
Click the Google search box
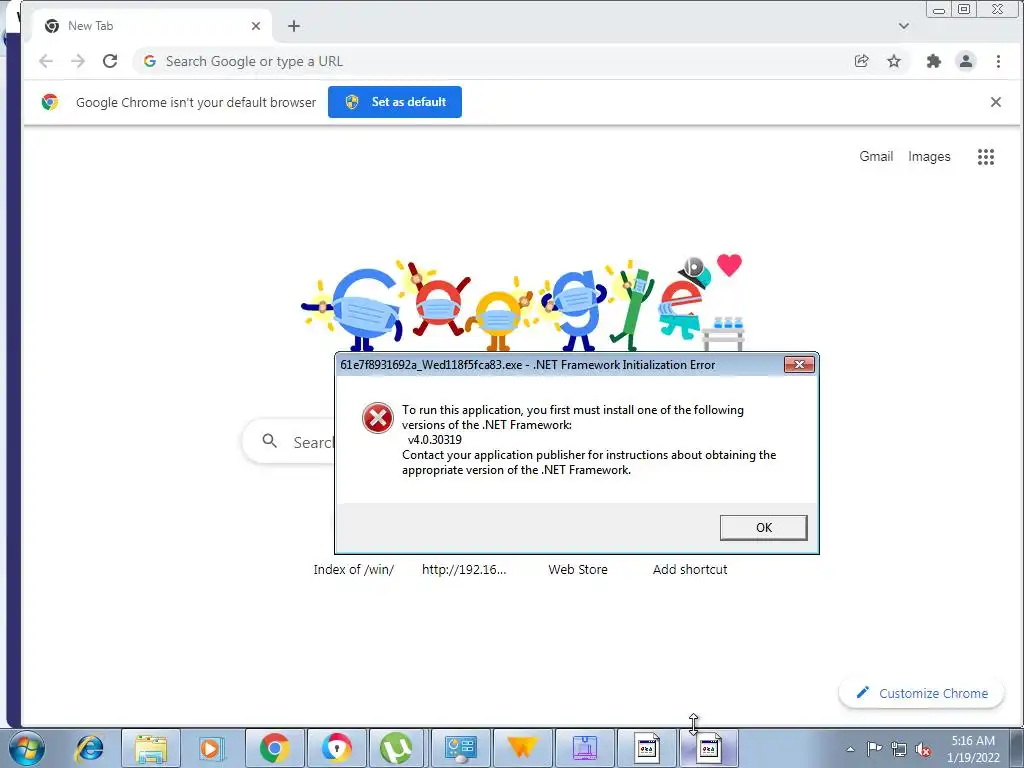click(289, 441)
